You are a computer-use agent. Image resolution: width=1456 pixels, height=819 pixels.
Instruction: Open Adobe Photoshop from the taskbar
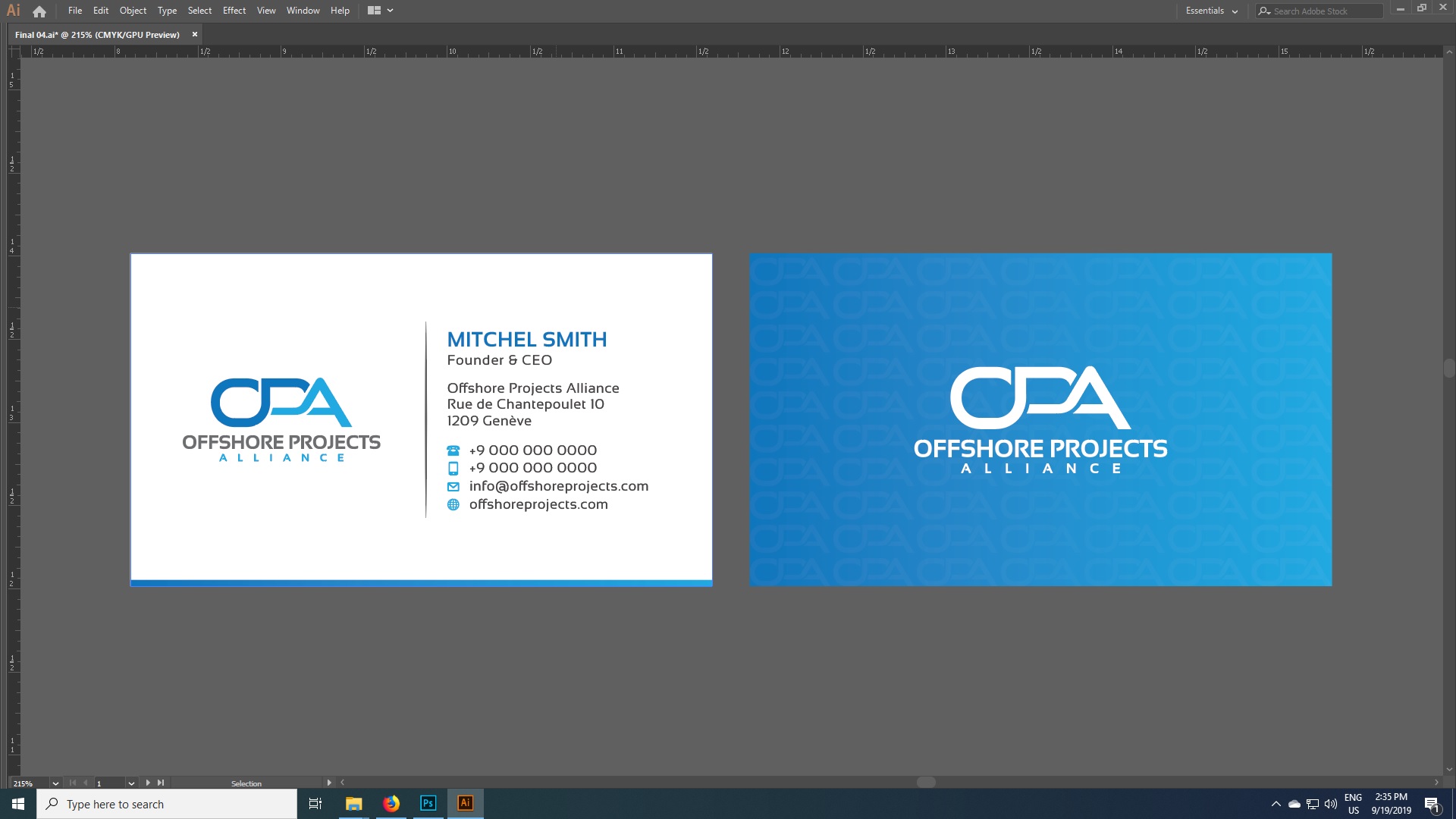pyautogui.click(x=428, y=803)
